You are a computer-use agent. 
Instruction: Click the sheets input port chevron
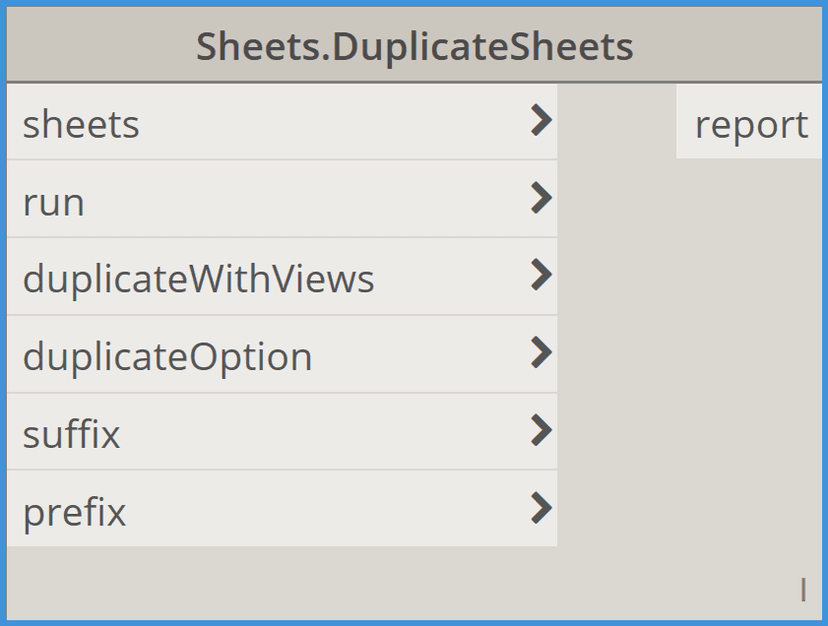[x=540, y=122]
